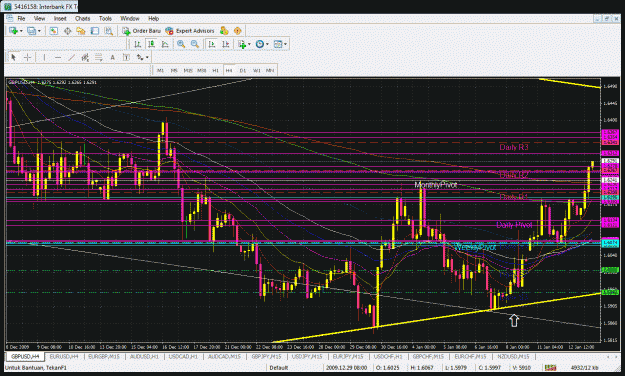Switch to line chart display
This screenshot has height=376, width=625.
[165, 44]
